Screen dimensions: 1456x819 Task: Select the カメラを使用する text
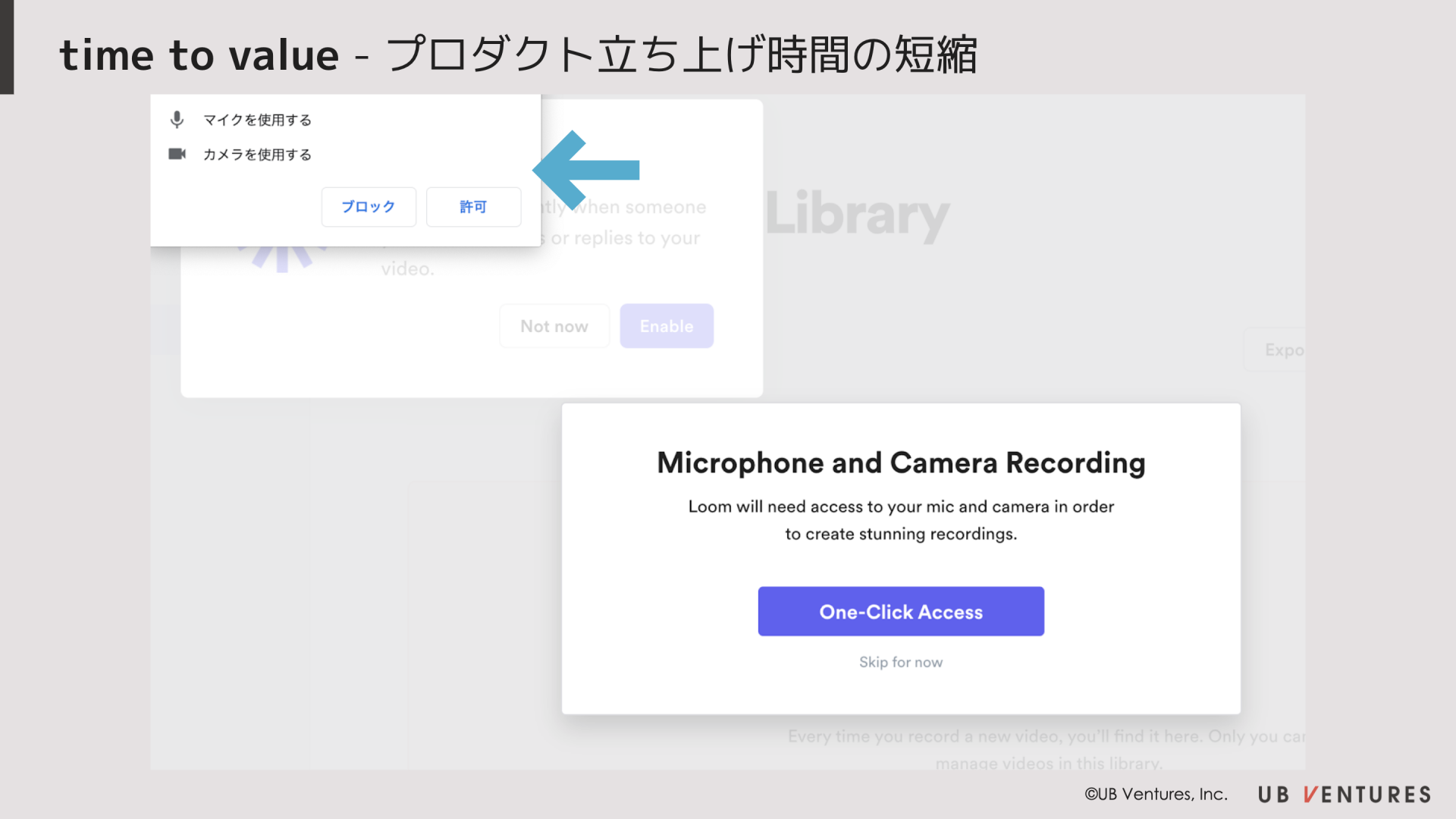(x=257, y=155)
